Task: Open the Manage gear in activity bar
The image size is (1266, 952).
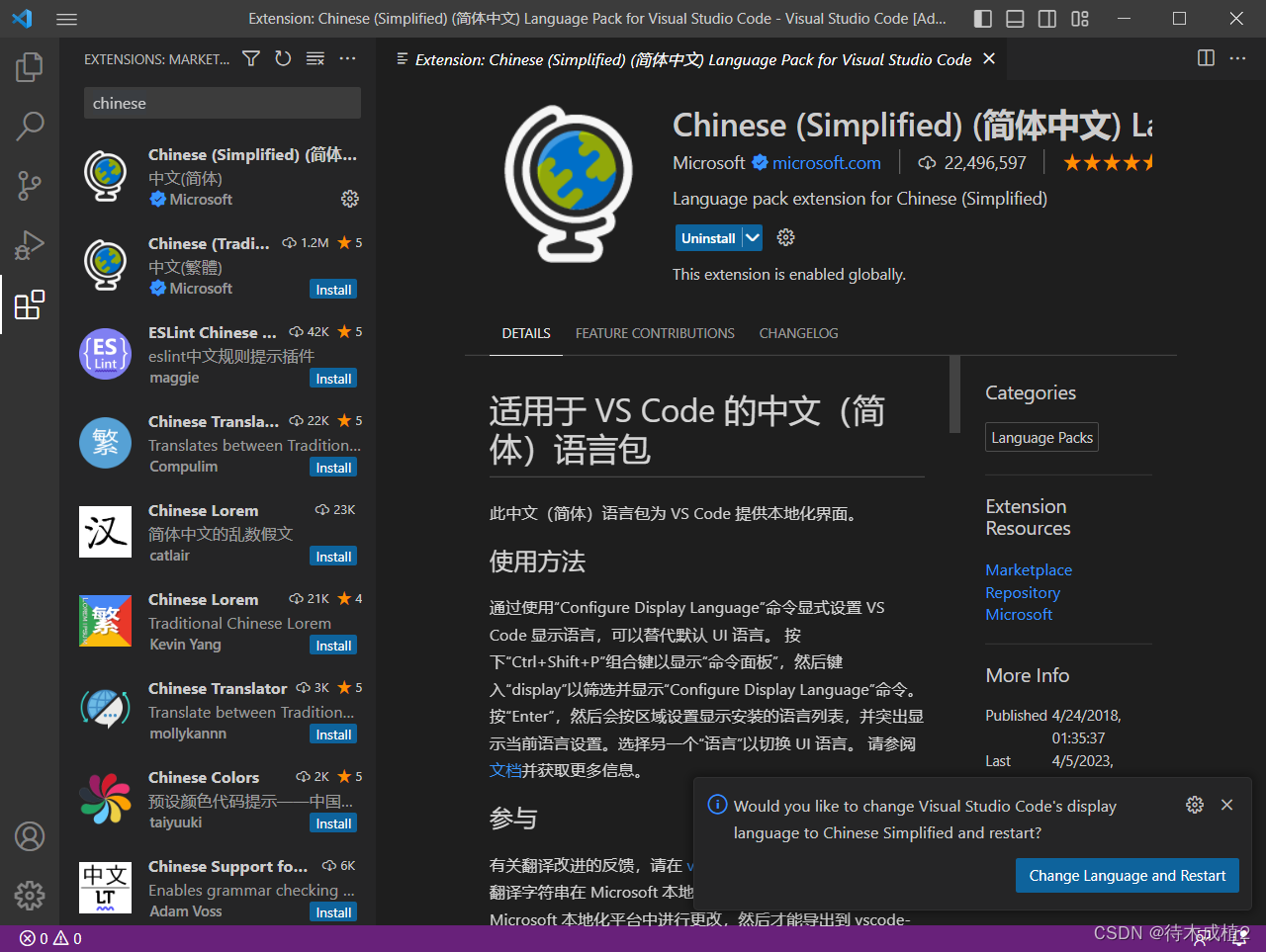Action: (30, 895)
